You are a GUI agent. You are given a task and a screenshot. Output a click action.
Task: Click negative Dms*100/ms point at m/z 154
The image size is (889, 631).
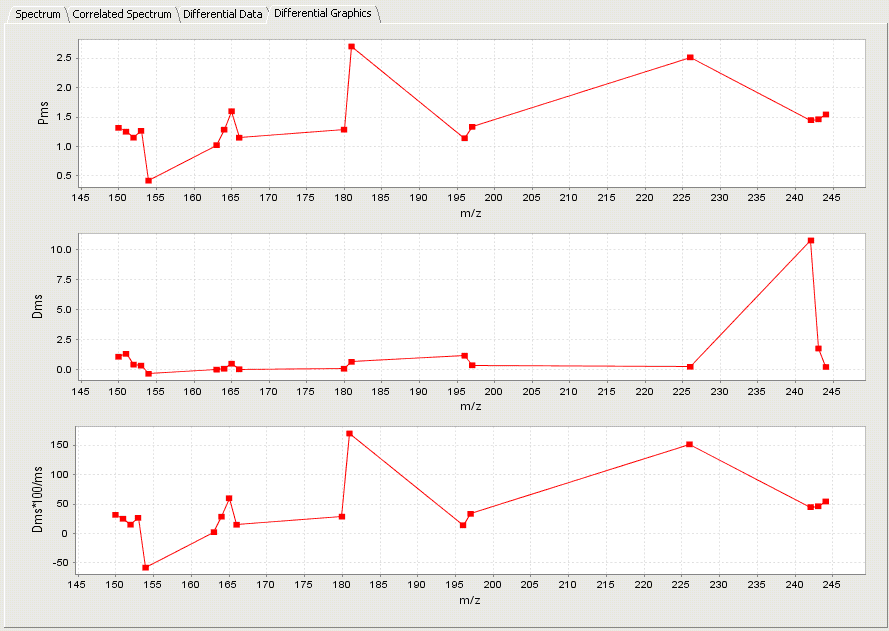[146, 567]
